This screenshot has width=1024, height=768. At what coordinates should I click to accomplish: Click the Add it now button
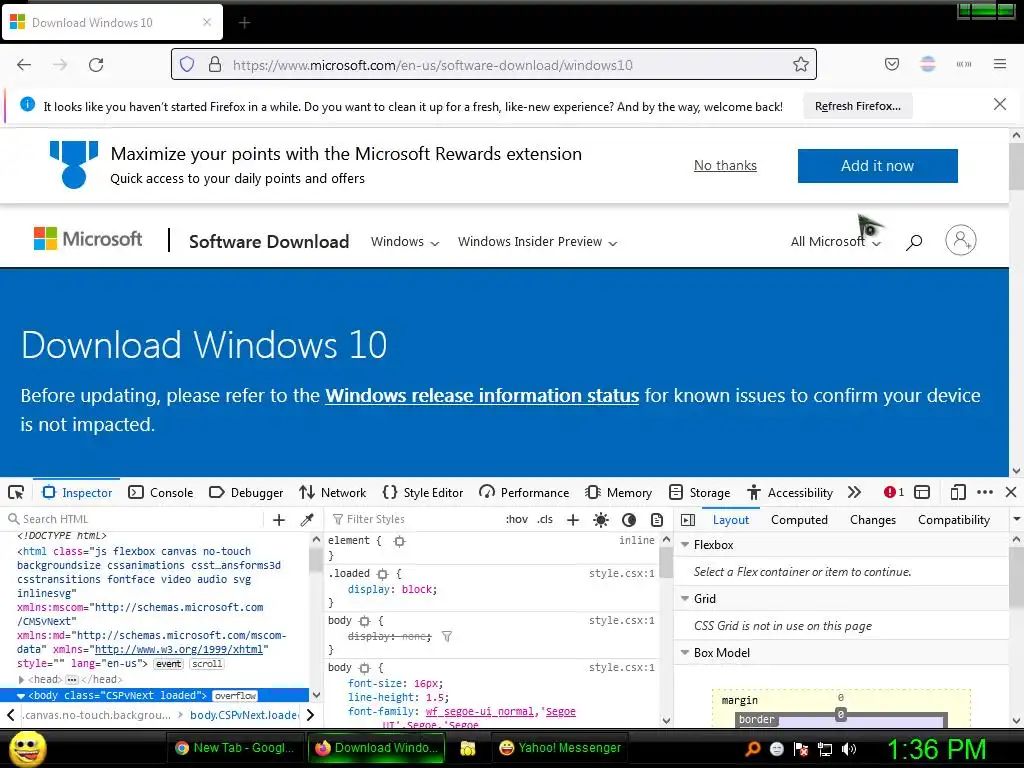pos(877,166)
